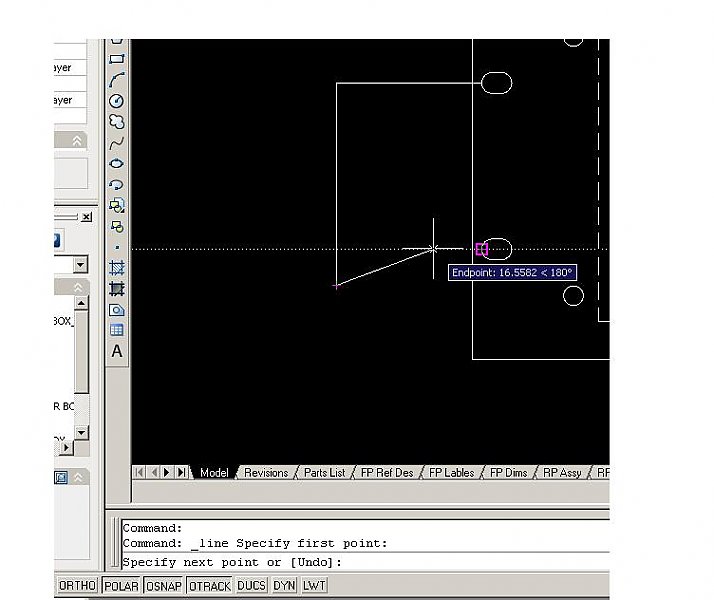The image size is (714, 600).
Task: Open the Table insert tool
Action: 117,330
